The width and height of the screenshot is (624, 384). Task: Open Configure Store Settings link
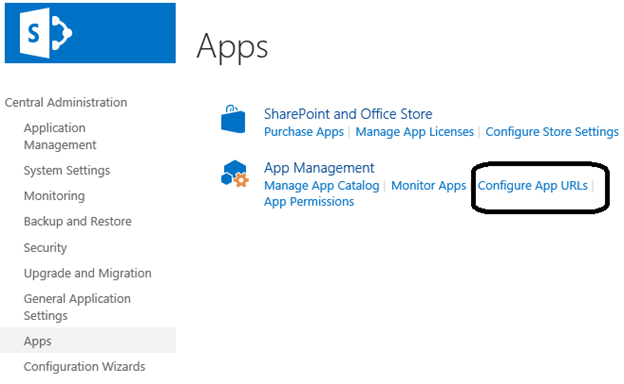[552, 132]
